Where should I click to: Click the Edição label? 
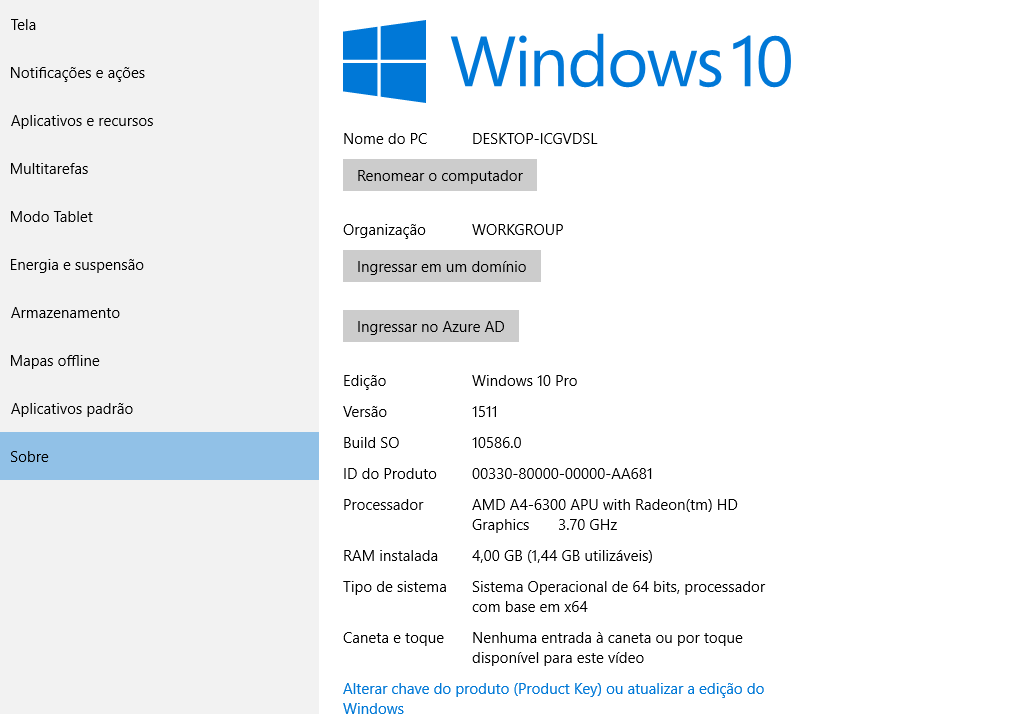(364, 381)
